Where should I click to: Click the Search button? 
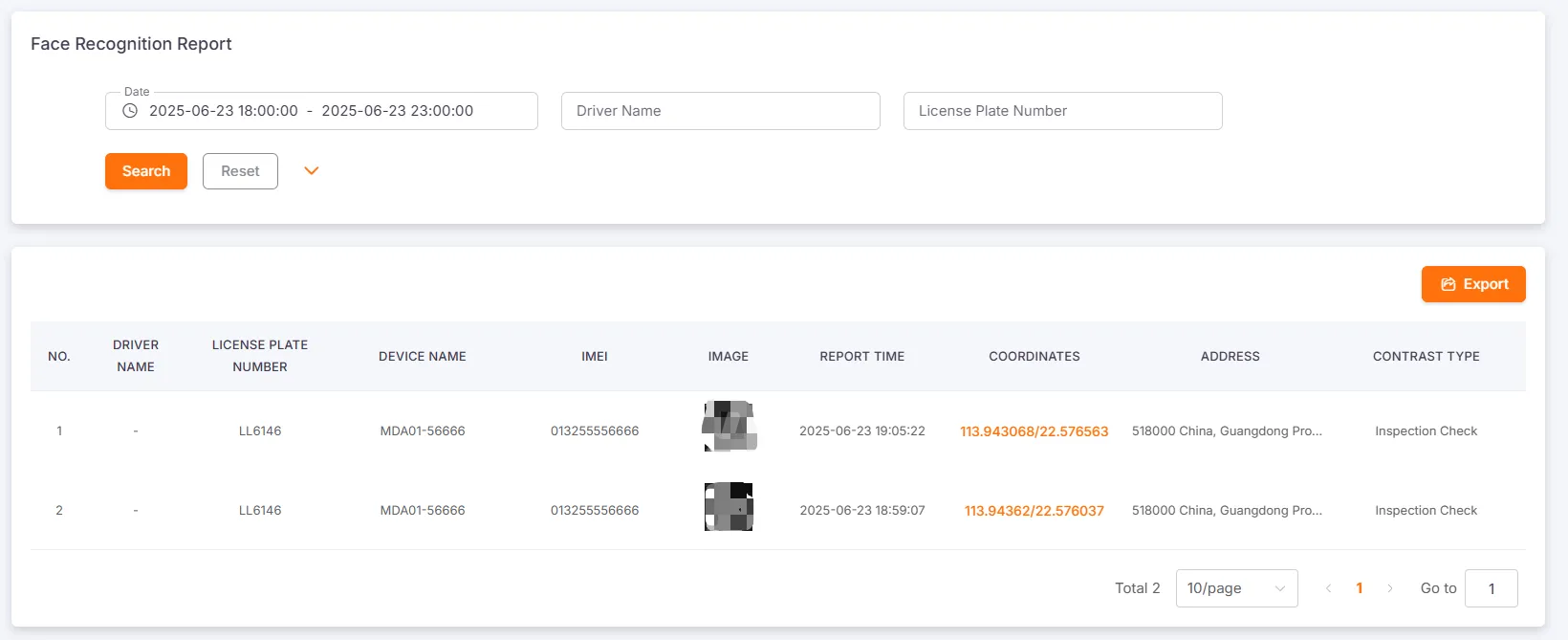click(x=146, y=171)
